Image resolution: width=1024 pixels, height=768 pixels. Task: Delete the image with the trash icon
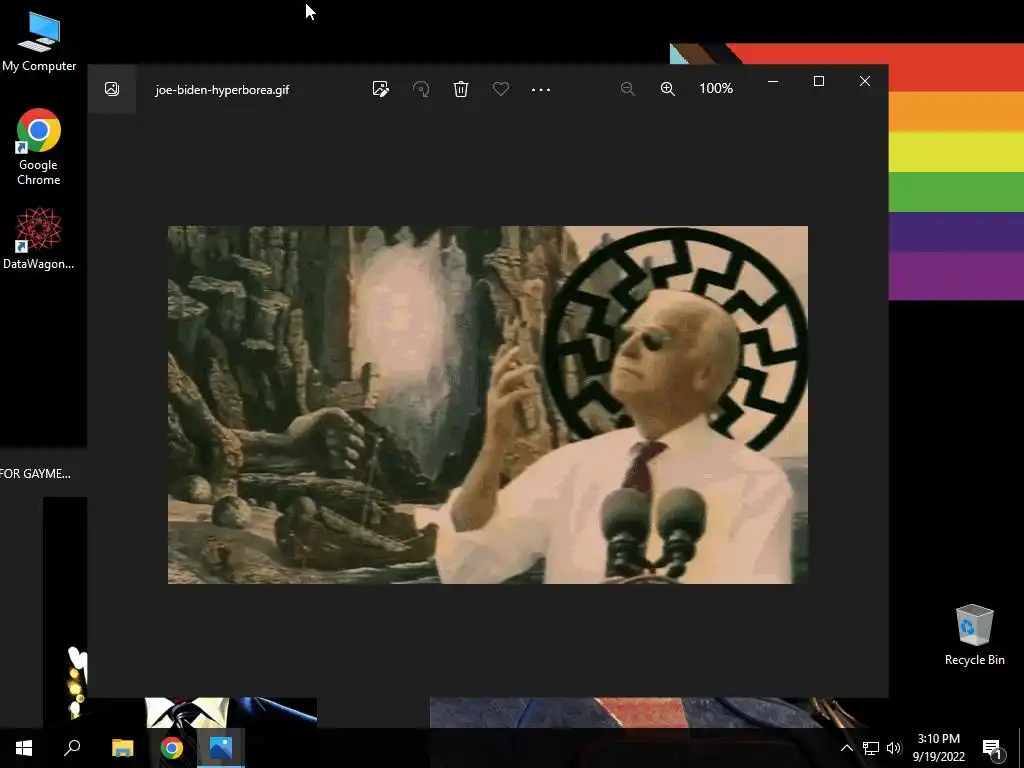coord(461,89)
